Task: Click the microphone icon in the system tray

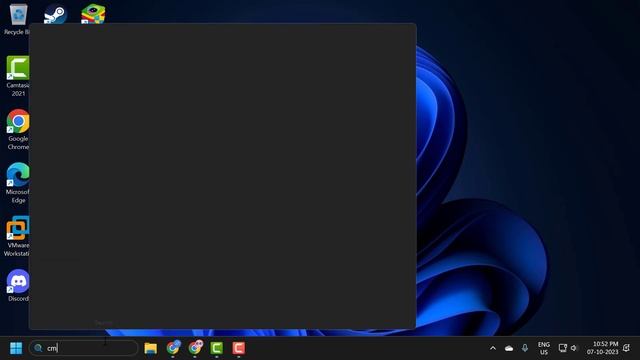Action: pyautogui.click(x=525, y=348)
